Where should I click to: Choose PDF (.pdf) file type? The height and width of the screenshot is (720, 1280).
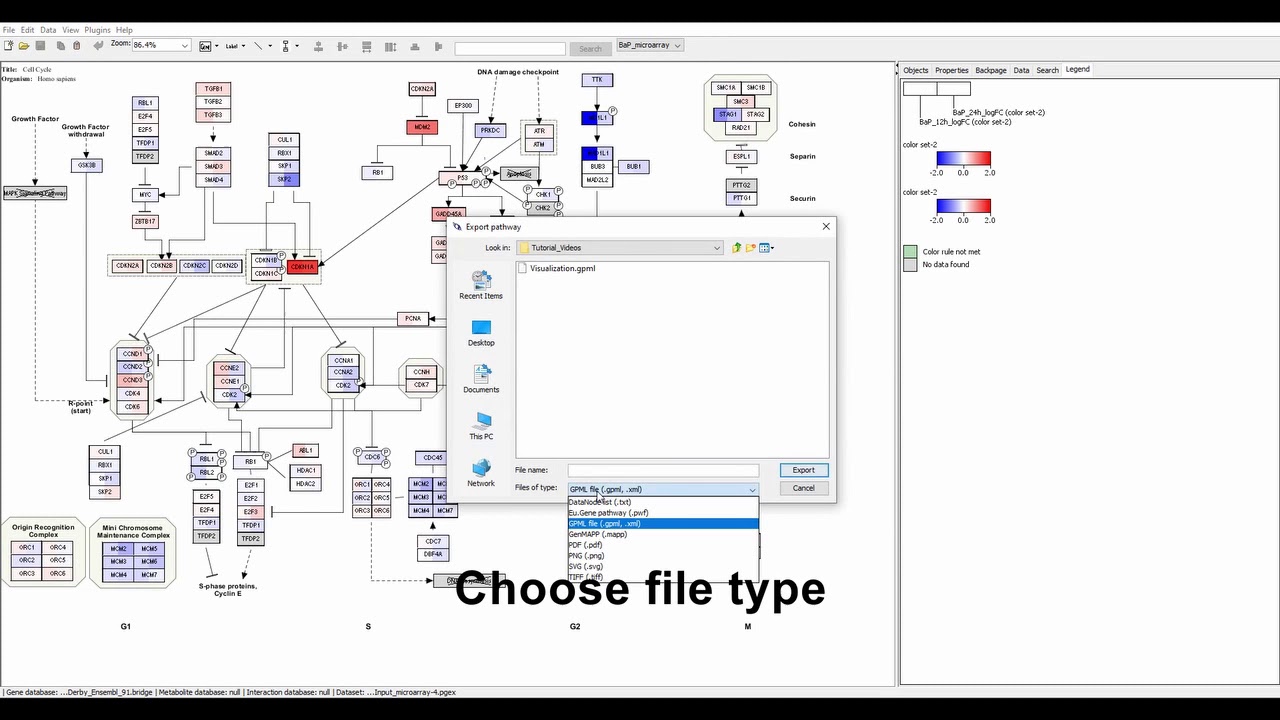click(x=663, y=545)
